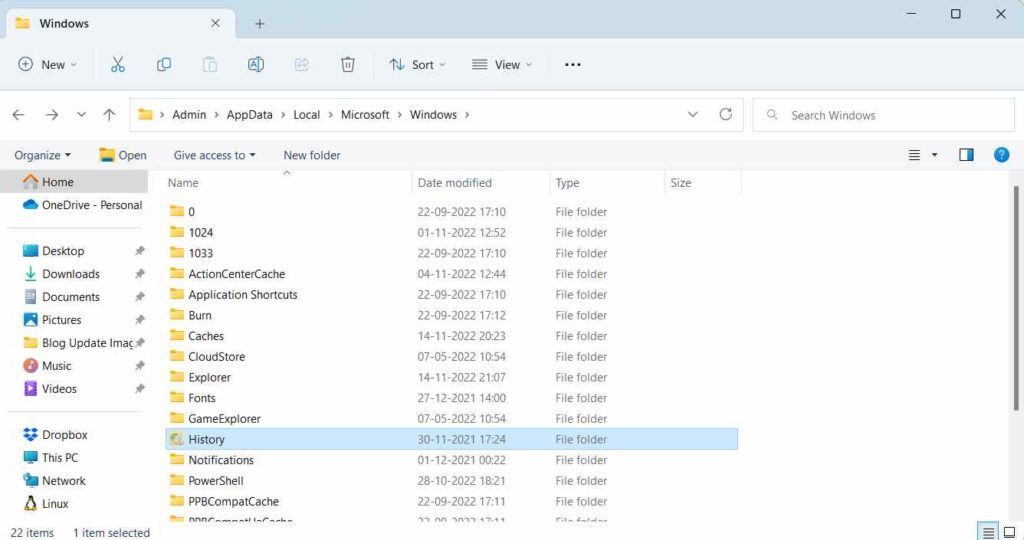
Task: Refresh the current folder view
Action: [726, 114]
